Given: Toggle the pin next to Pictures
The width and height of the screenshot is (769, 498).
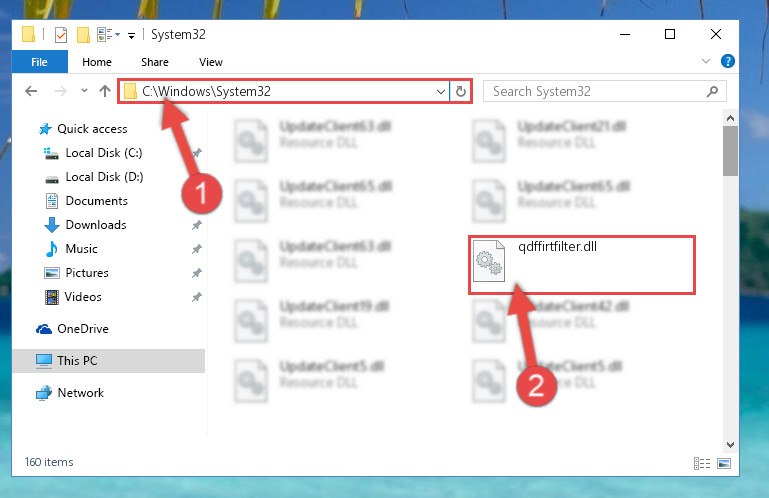Looking at the screenshot, I should click(197, 273).
